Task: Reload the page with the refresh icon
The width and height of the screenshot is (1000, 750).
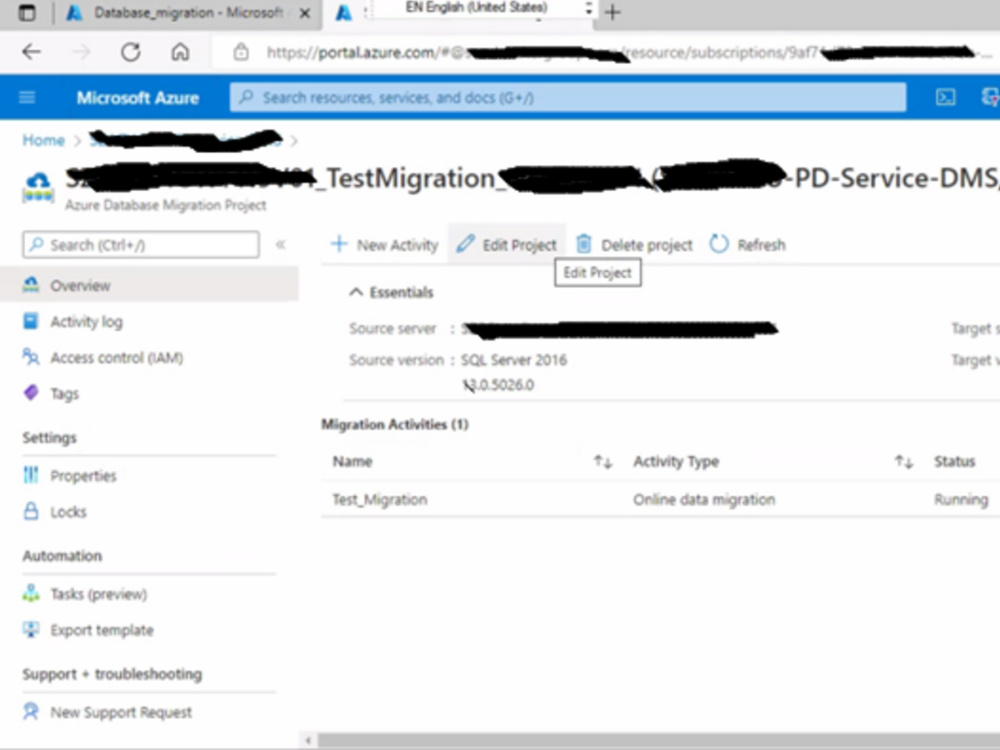Action: pyautogui.click(x=131, y=52)
